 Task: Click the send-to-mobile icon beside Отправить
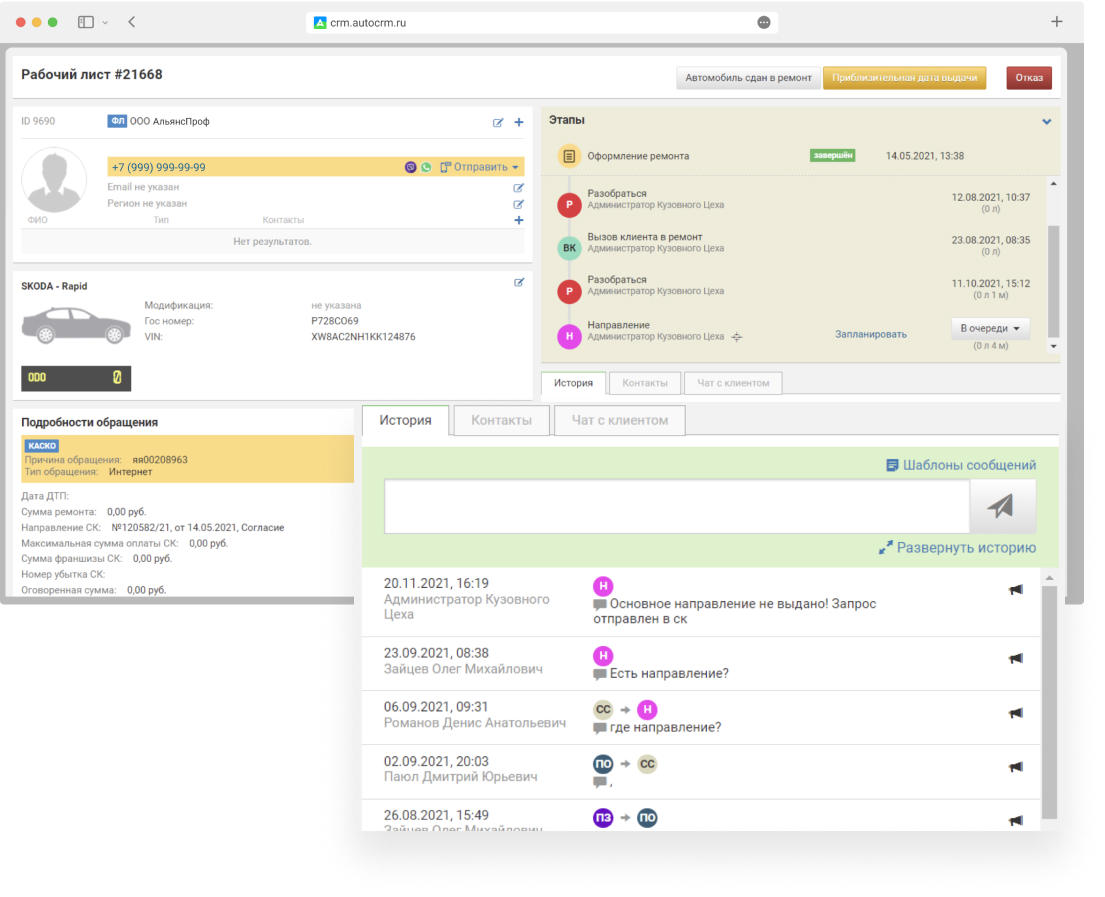444,167
